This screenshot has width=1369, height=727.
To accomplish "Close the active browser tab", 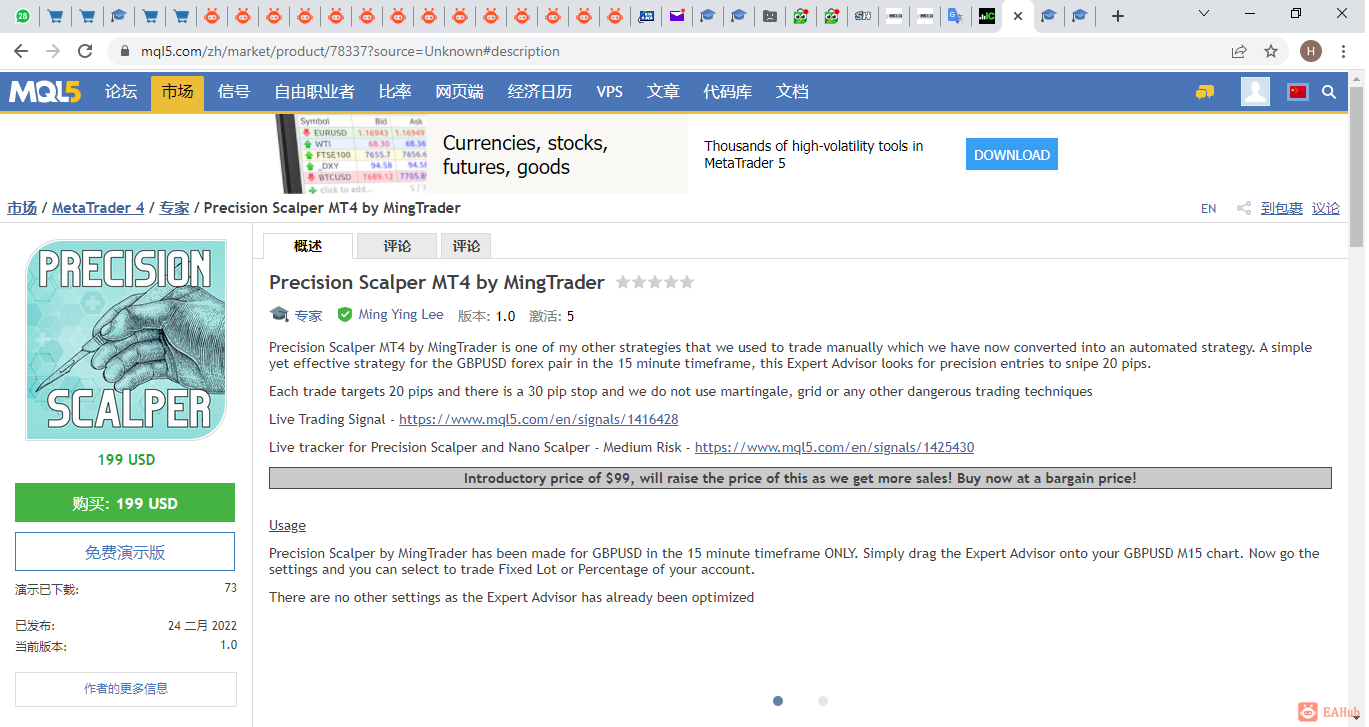I will coord(1018,16).
